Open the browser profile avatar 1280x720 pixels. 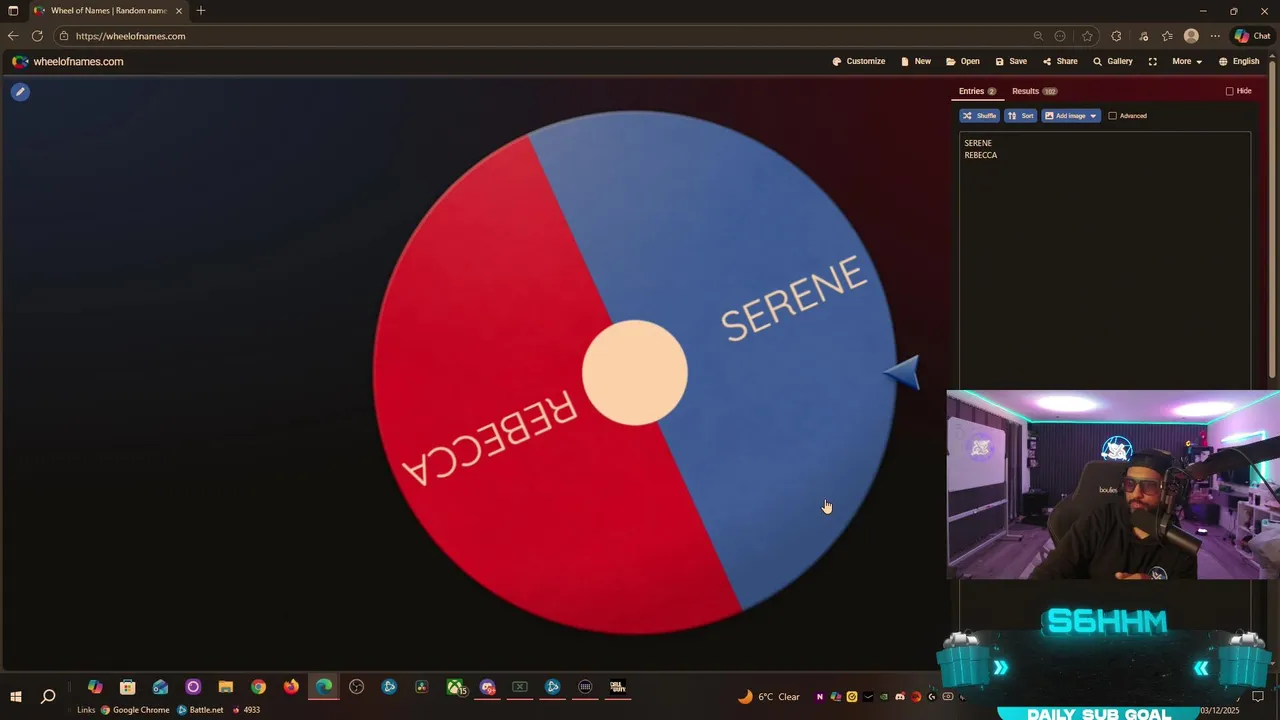click(1191, 36)
